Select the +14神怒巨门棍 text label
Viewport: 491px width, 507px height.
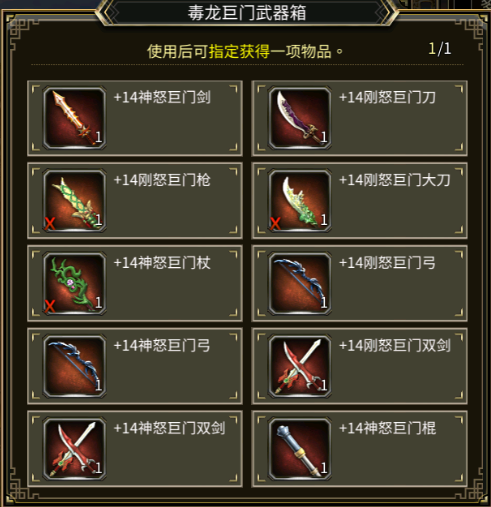pos(387,428)
